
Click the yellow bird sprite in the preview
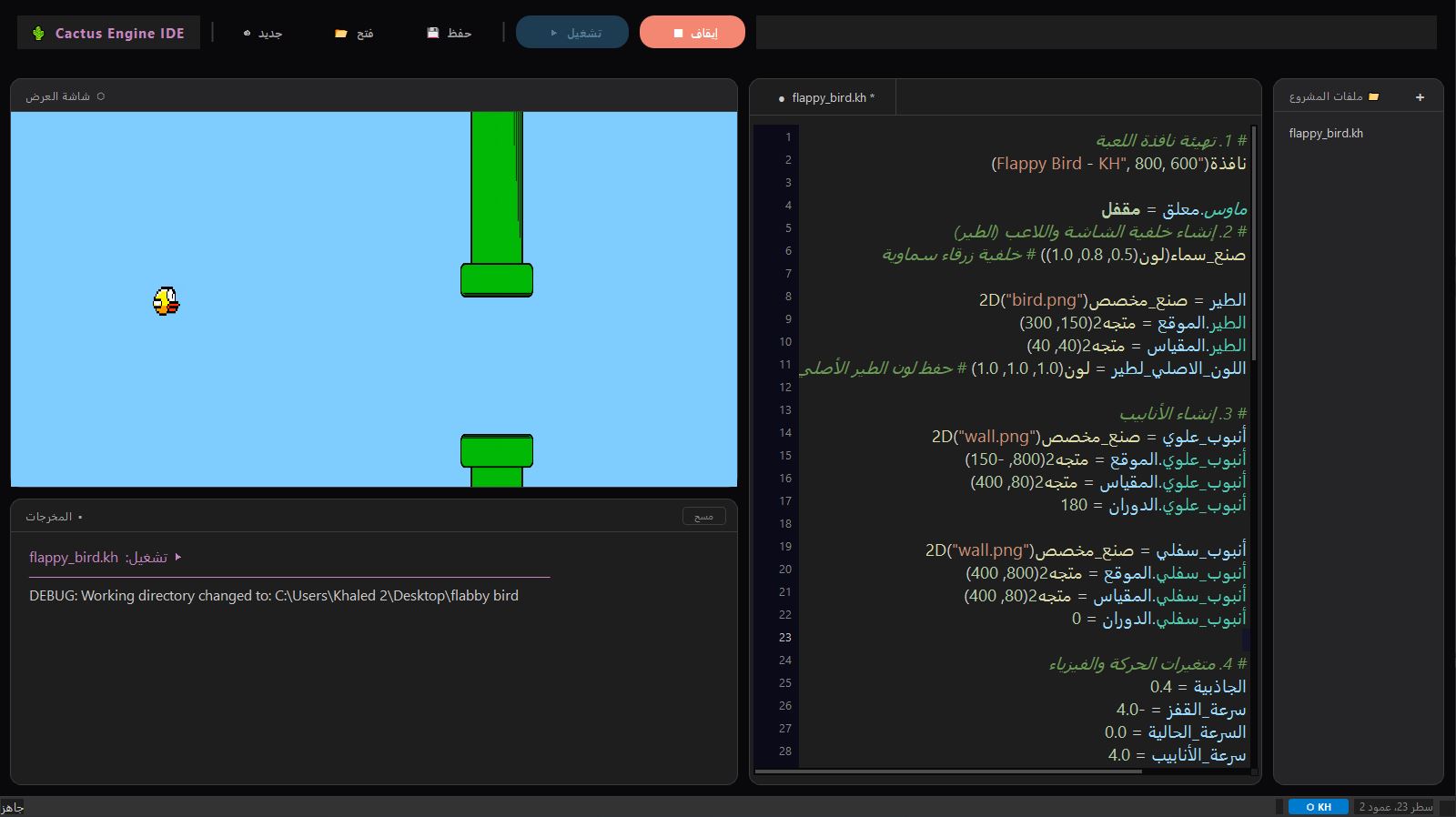[166, 301]
